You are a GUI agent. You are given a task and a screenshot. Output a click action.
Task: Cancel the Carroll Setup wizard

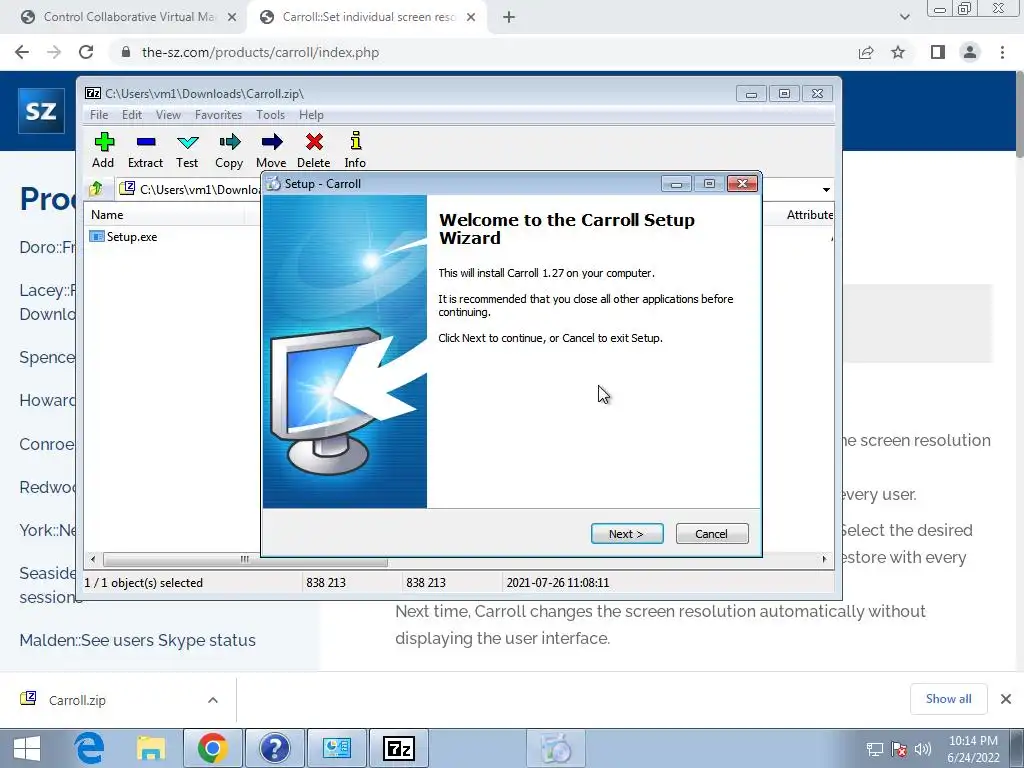(712, 534)
